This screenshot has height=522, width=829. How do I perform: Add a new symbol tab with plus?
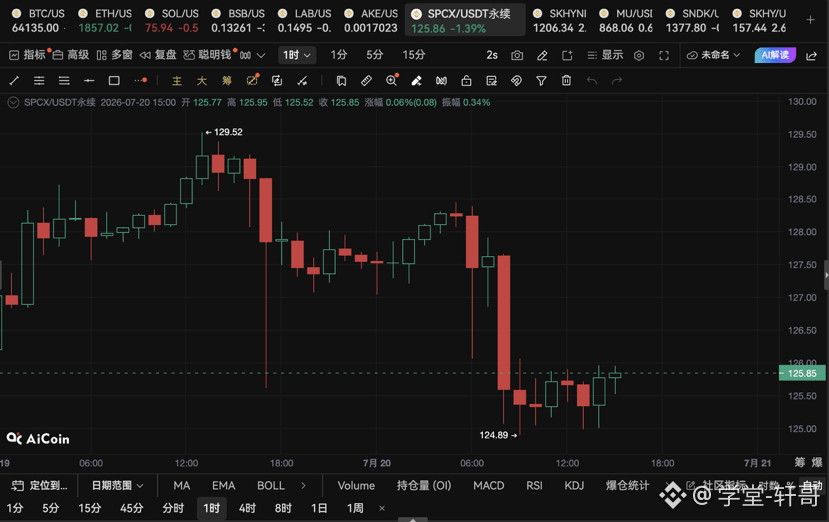point(810,20)
